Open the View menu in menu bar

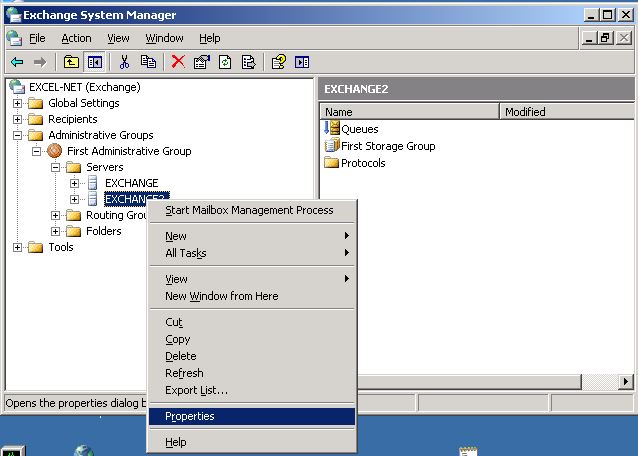pos(118,38)
